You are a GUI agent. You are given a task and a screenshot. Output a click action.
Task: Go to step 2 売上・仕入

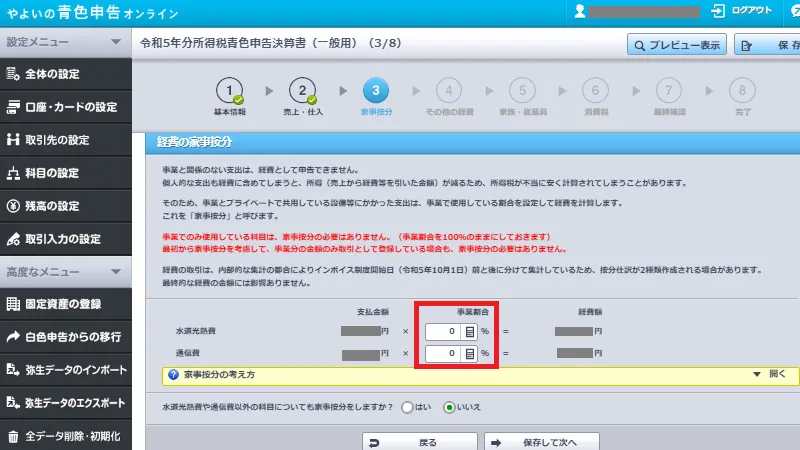pos(303,96)
